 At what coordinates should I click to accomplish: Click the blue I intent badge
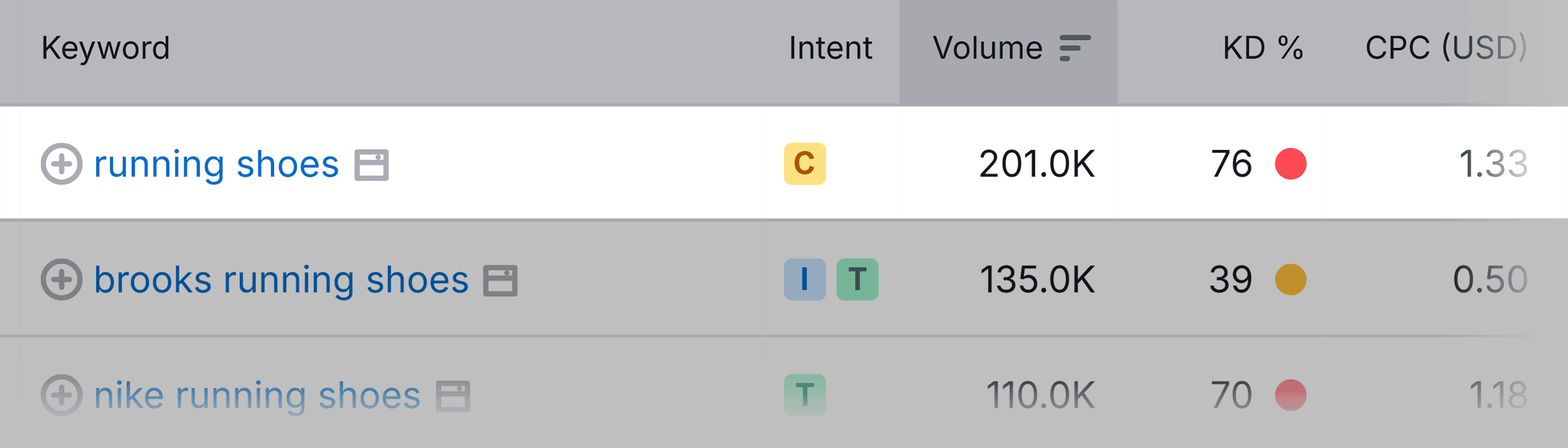(x=805, y=279)
